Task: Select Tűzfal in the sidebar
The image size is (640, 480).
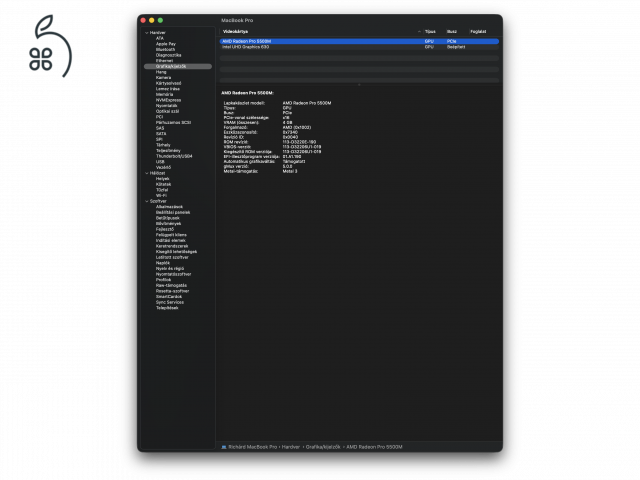Action: 162,190
